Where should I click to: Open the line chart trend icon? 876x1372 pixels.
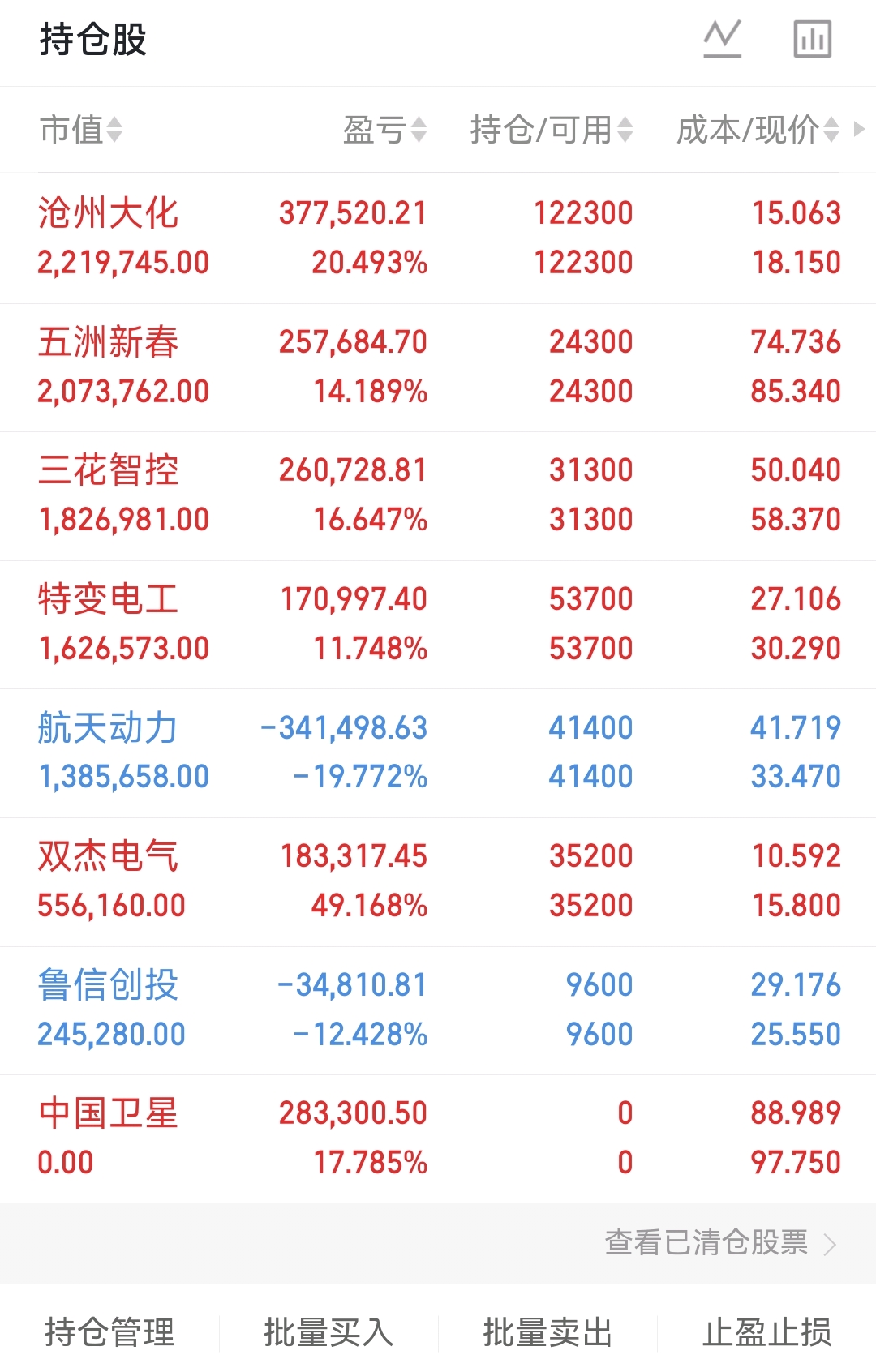[x=722, y=39]
